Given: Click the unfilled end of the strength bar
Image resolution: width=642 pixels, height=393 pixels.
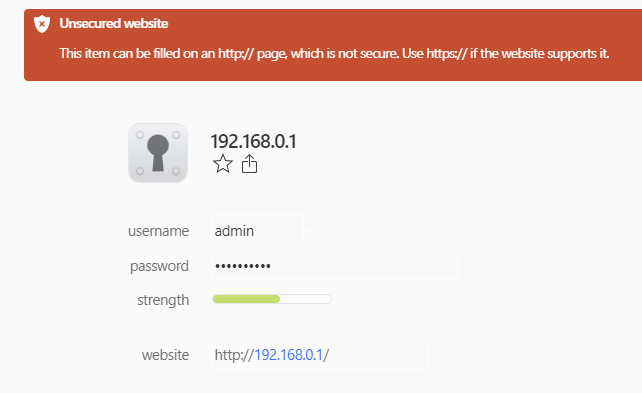Looking at the screenshot, I should pos(306,299).
